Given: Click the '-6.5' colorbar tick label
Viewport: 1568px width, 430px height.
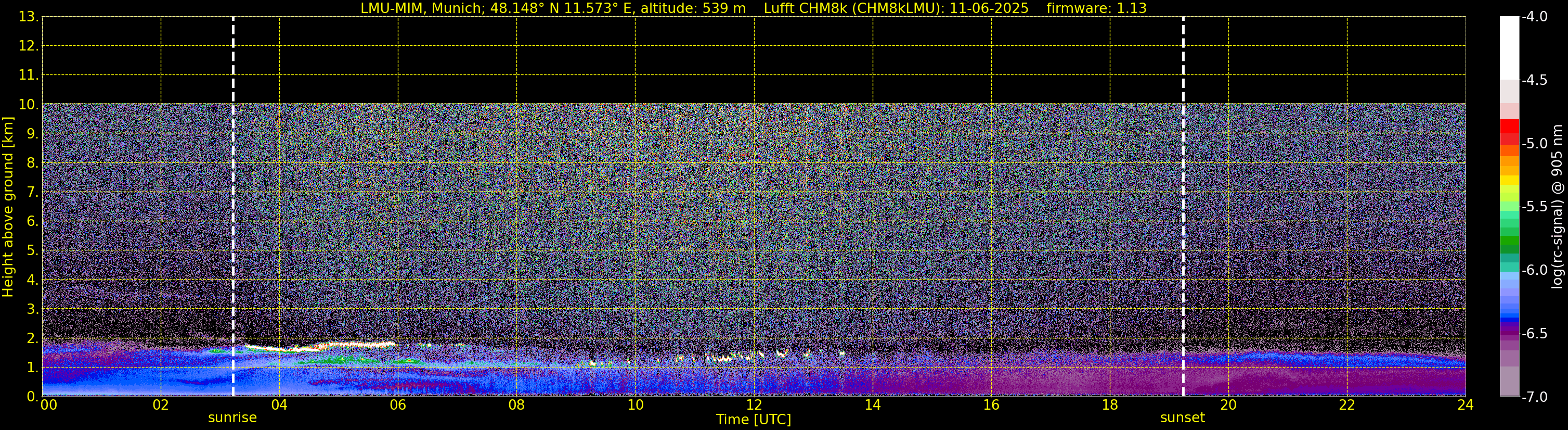Looking at the screenshot, I should [1535, 333].
